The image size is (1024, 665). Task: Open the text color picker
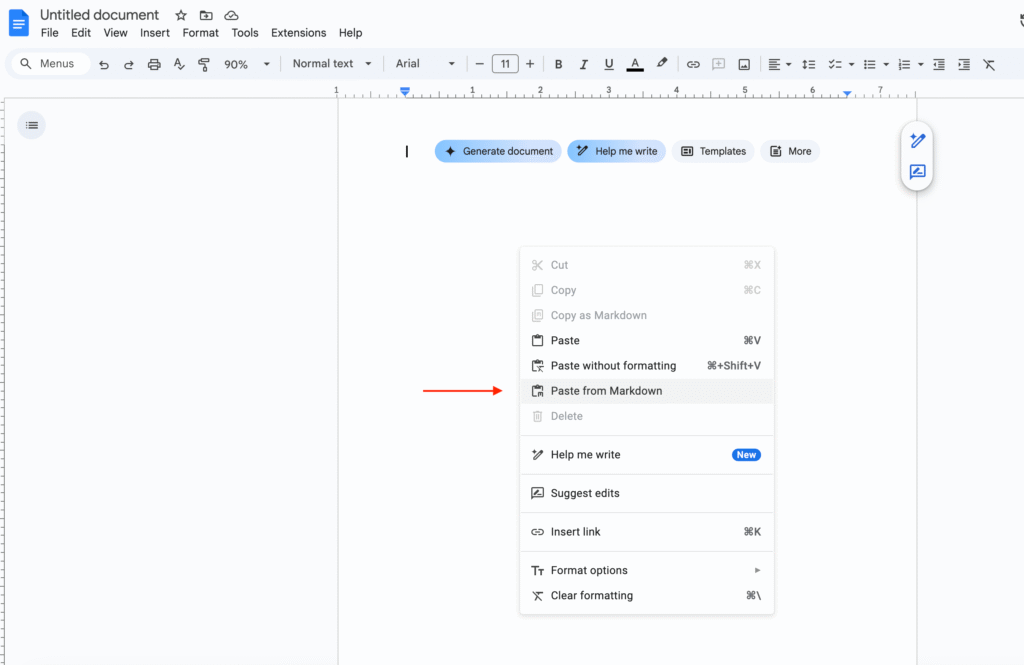pyautogui.click(x=634, y=64)
